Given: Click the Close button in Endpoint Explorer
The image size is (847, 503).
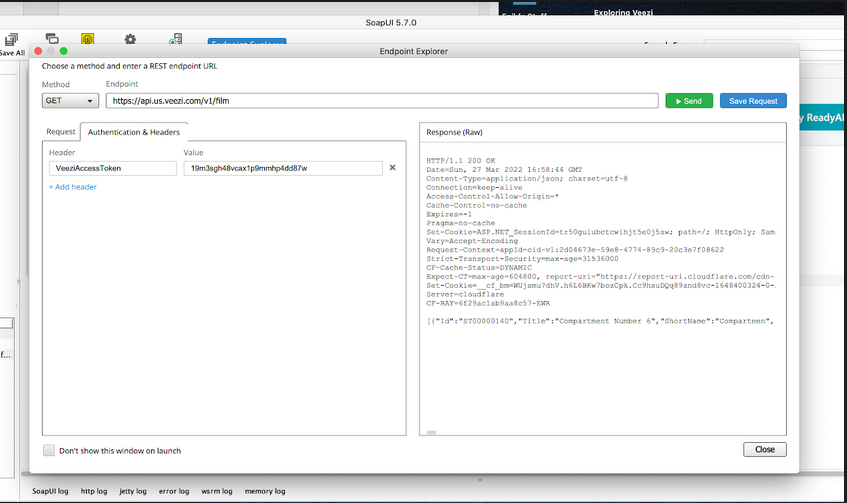Looking at the screenshot, I should (x=764, y=450).
